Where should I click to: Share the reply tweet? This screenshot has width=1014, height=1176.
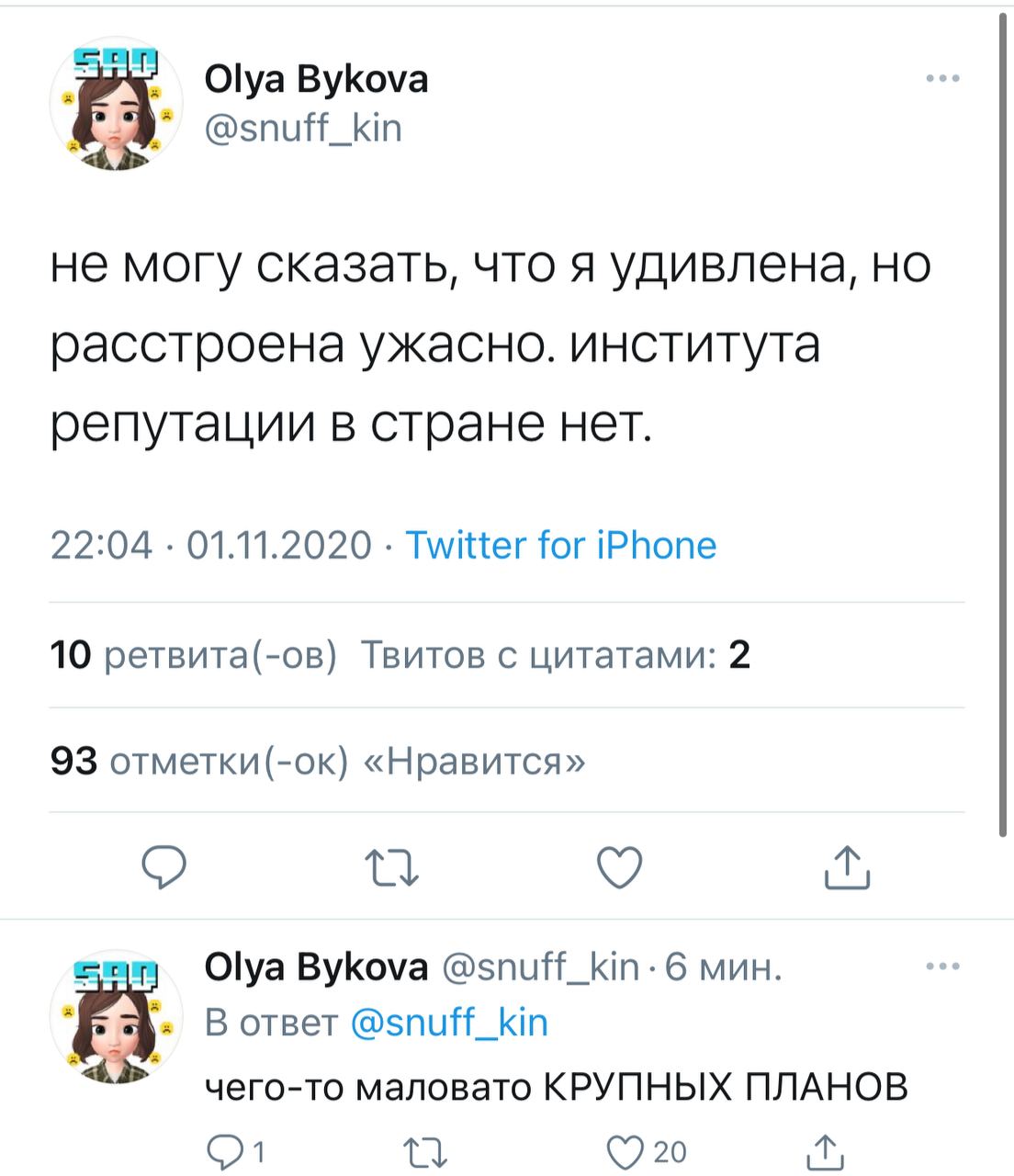pyautogui.click(x=826, y=1151)
